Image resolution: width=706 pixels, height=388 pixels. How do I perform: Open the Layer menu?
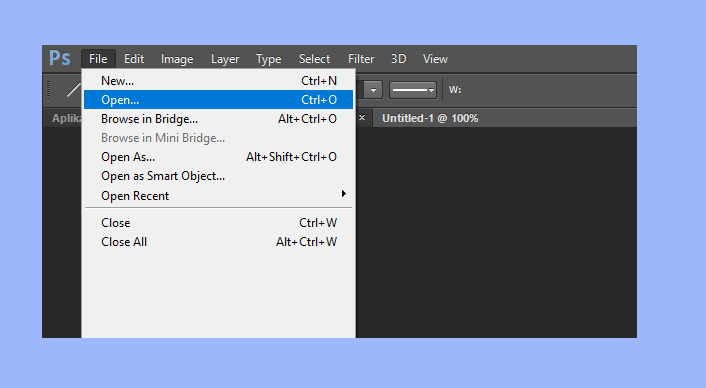(x=225, y=59)
